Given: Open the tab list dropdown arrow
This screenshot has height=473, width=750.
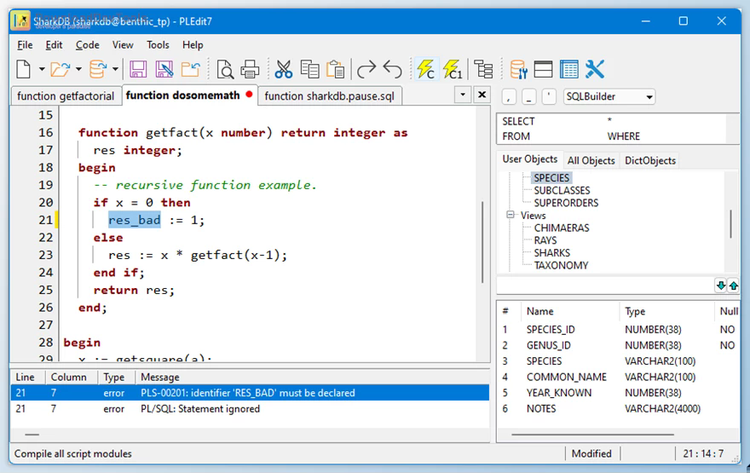Looking at the screenshot, I should [x=463, y=95].
